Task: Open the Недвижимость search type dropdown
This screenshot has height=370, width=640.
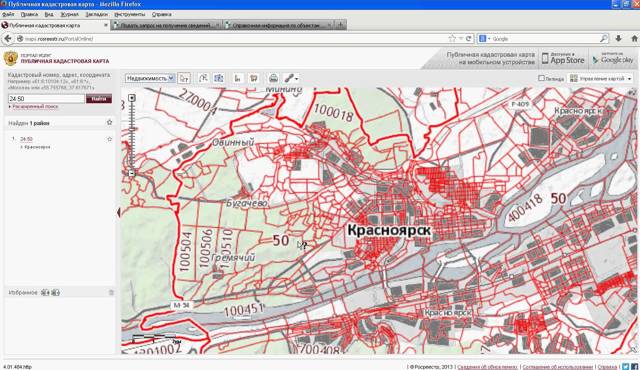Action: pos(150,78)
